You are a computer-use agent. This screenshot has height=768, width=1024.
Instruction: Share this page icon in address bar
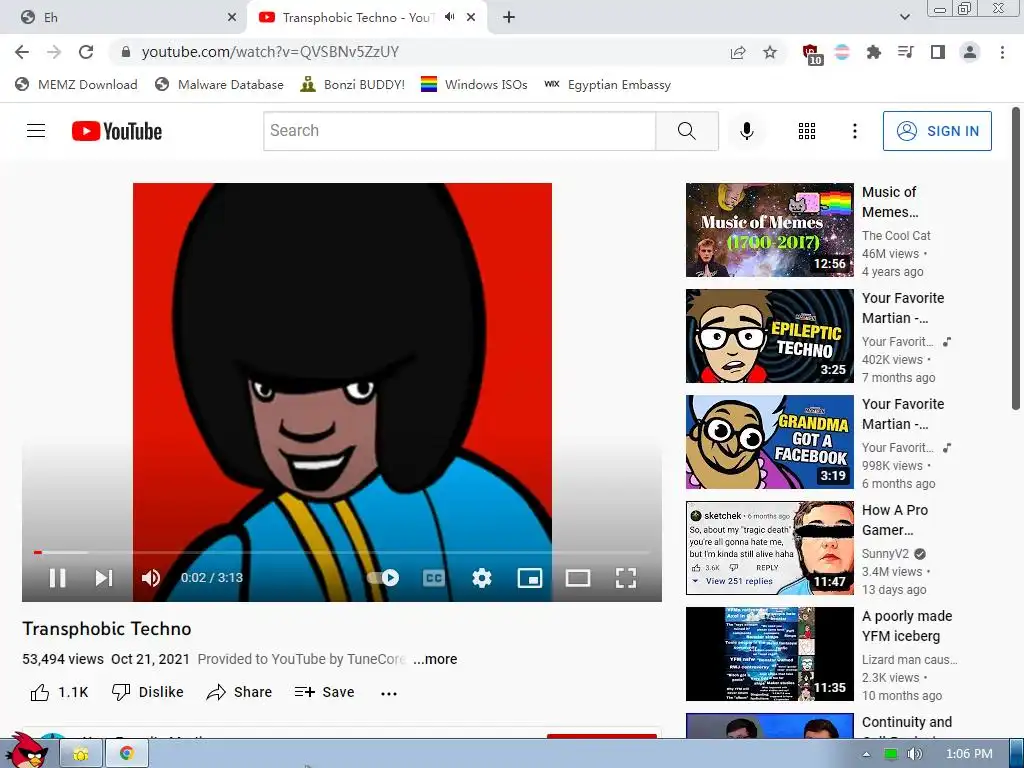(x=738, y=52)
